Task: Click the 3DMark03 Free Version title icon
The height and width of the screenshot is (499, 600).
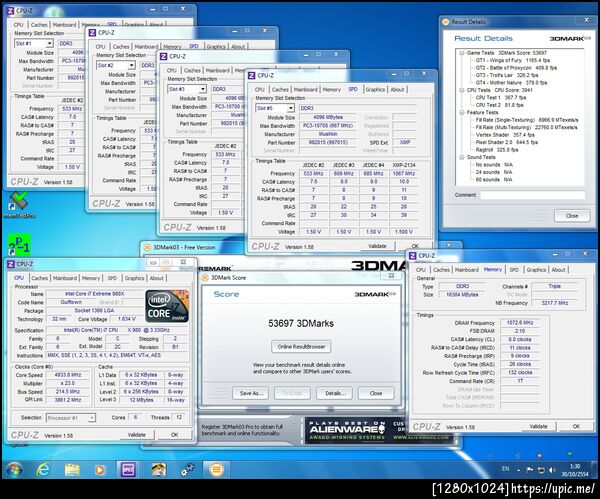Action: coord(147,247)
